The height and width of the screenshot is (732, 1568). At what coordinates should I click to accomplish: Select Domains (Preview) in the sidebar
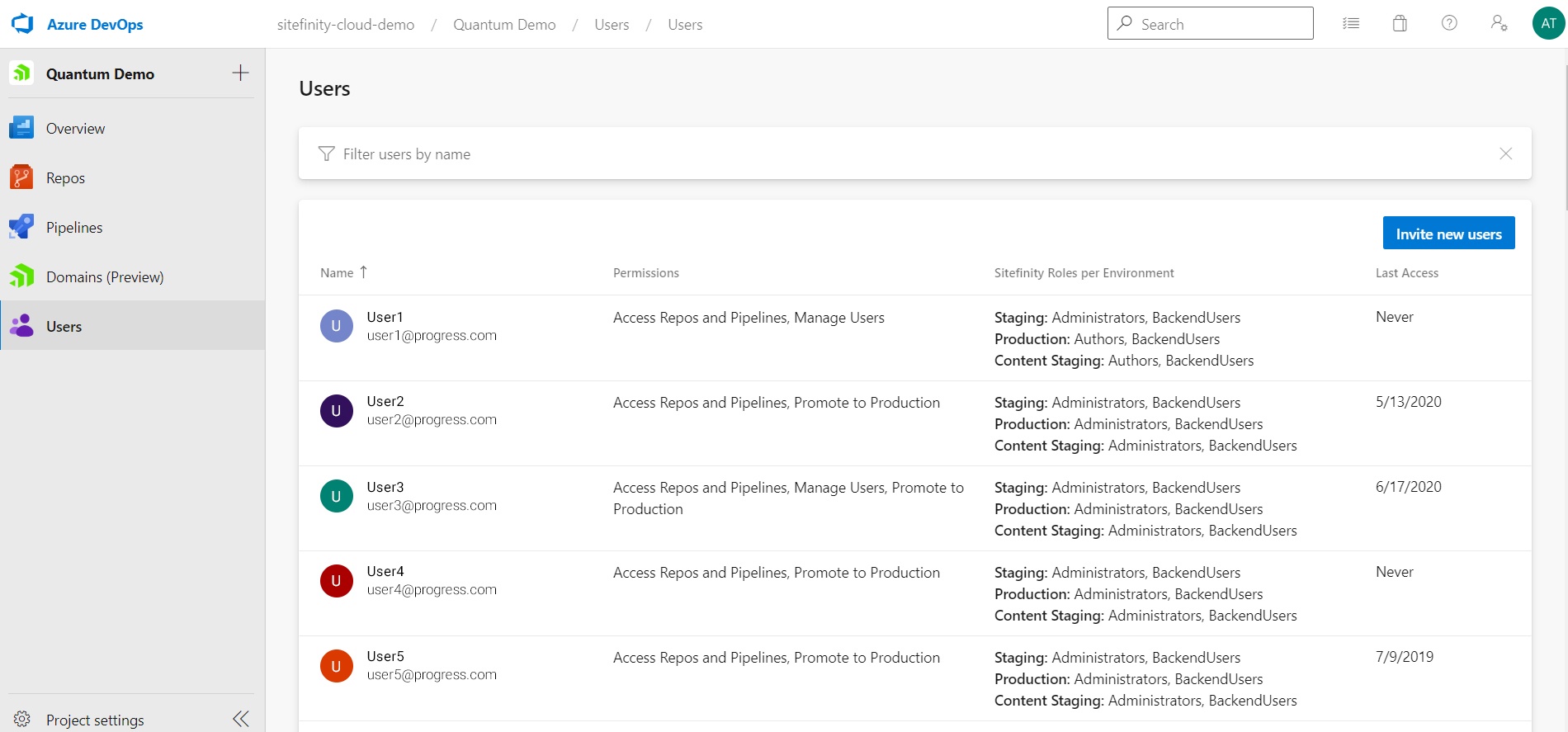[x=105, y=277]
